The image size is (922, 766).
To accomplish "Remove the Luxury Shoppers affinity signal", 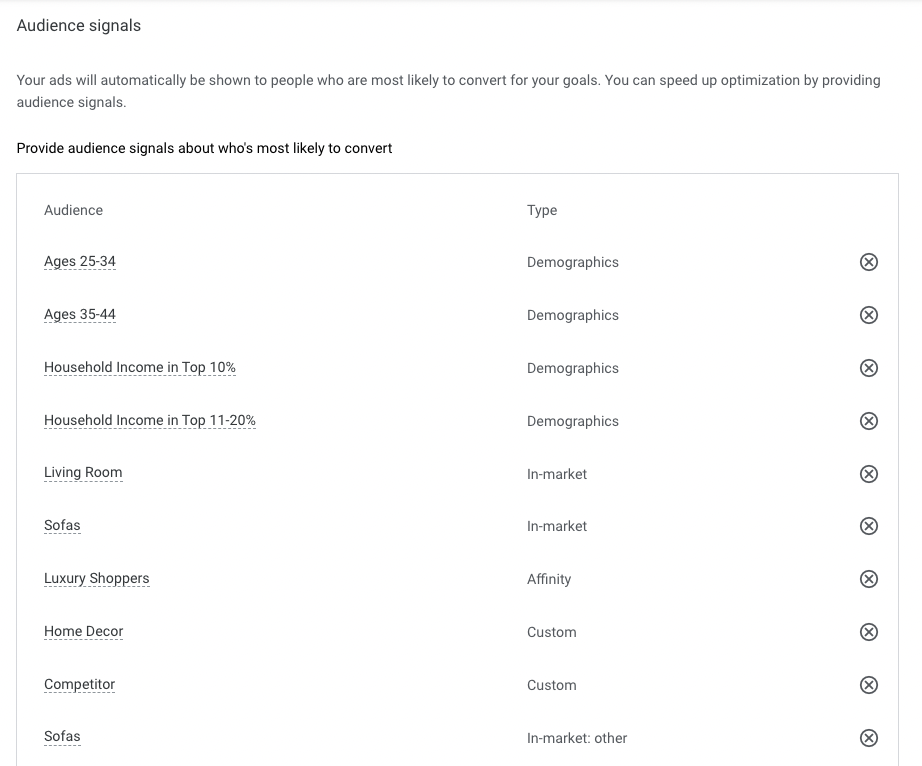I will tap(868, 578).
